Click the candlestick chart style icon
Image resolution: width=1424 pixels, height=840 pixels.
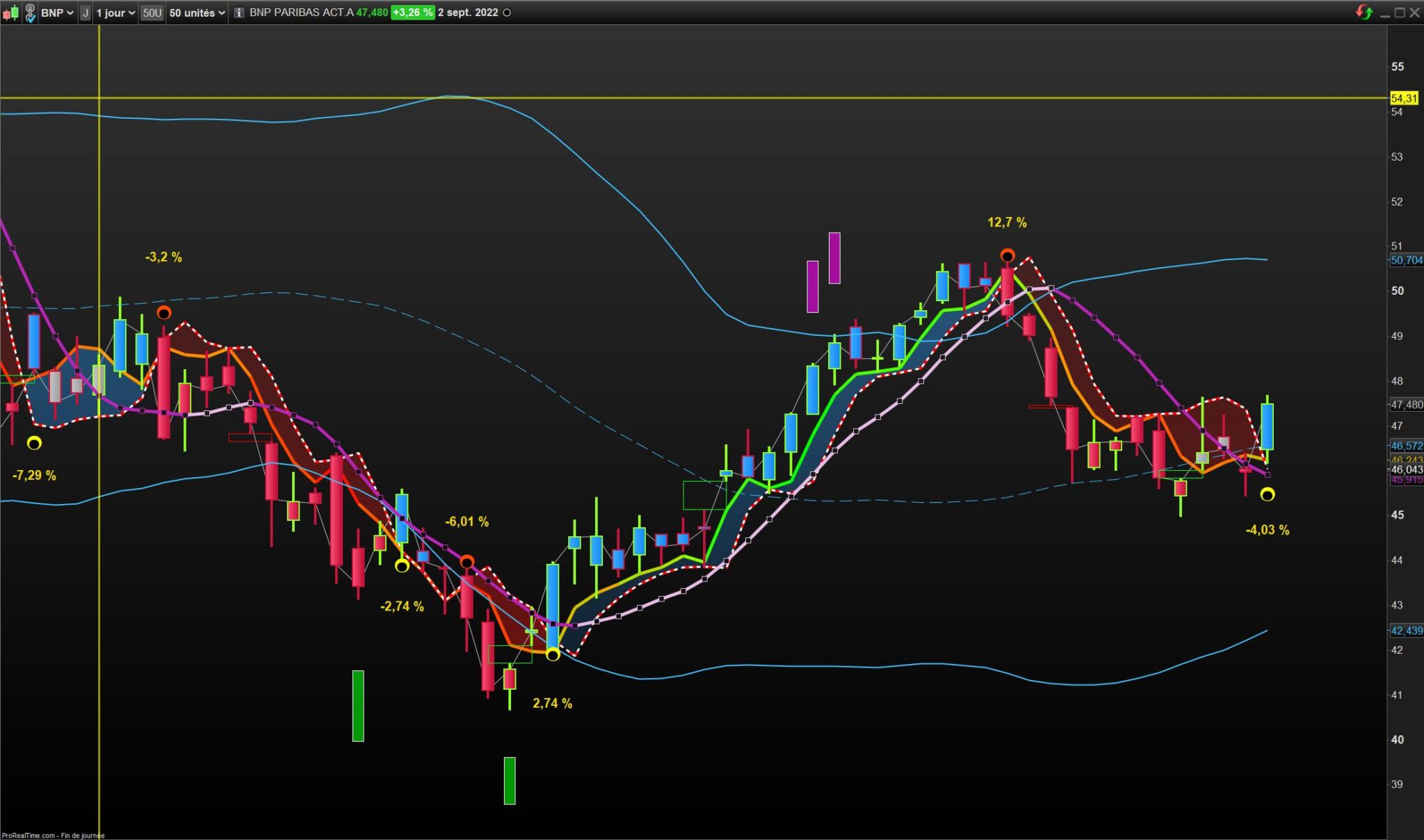[10, 13]
